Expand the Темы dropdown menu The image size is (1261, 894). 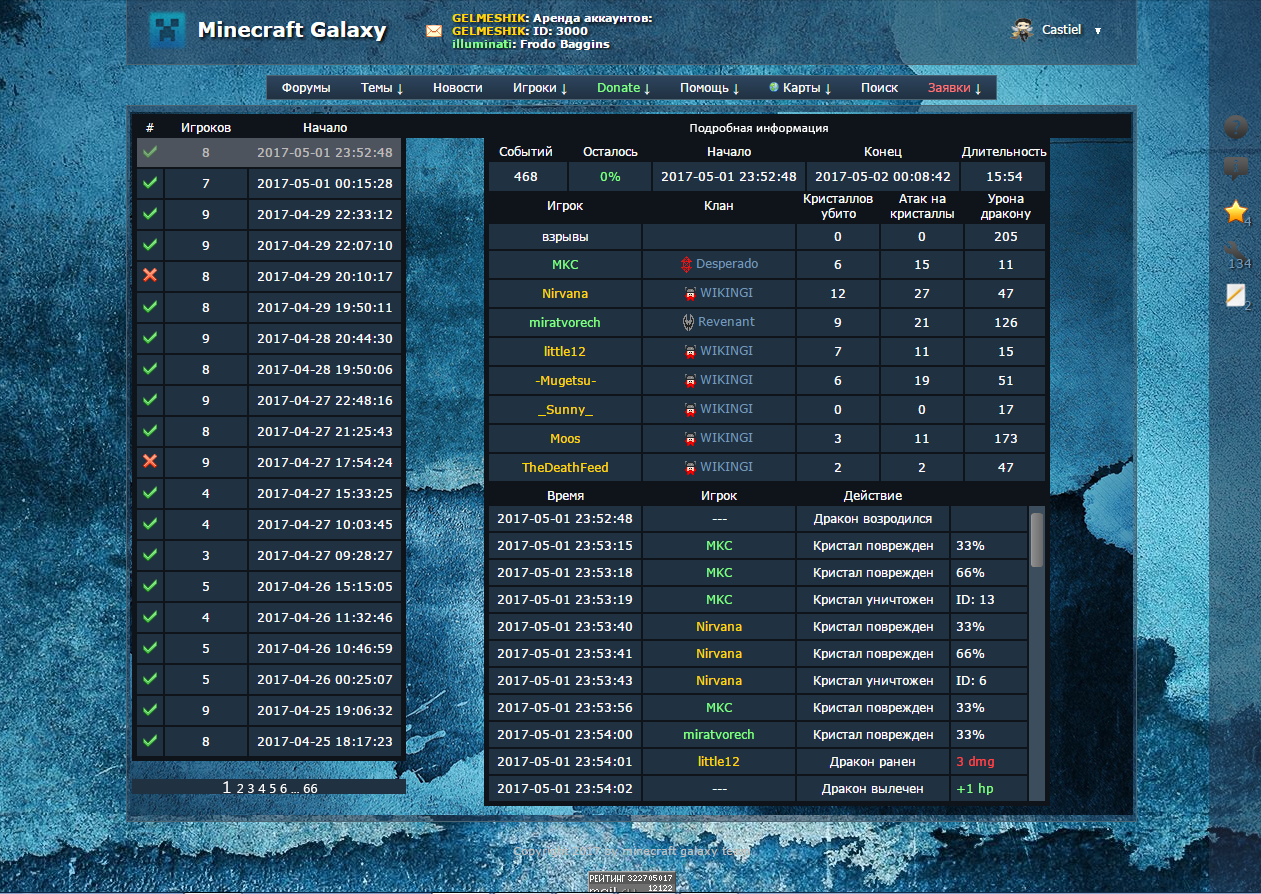coord(381,88)
